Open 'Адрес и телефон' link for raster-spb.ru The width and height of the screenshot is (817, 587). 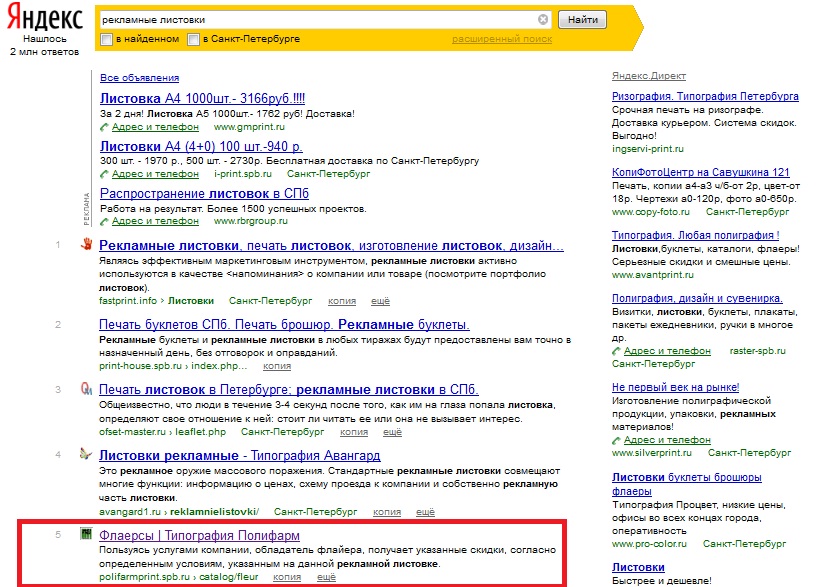point(667,351)
